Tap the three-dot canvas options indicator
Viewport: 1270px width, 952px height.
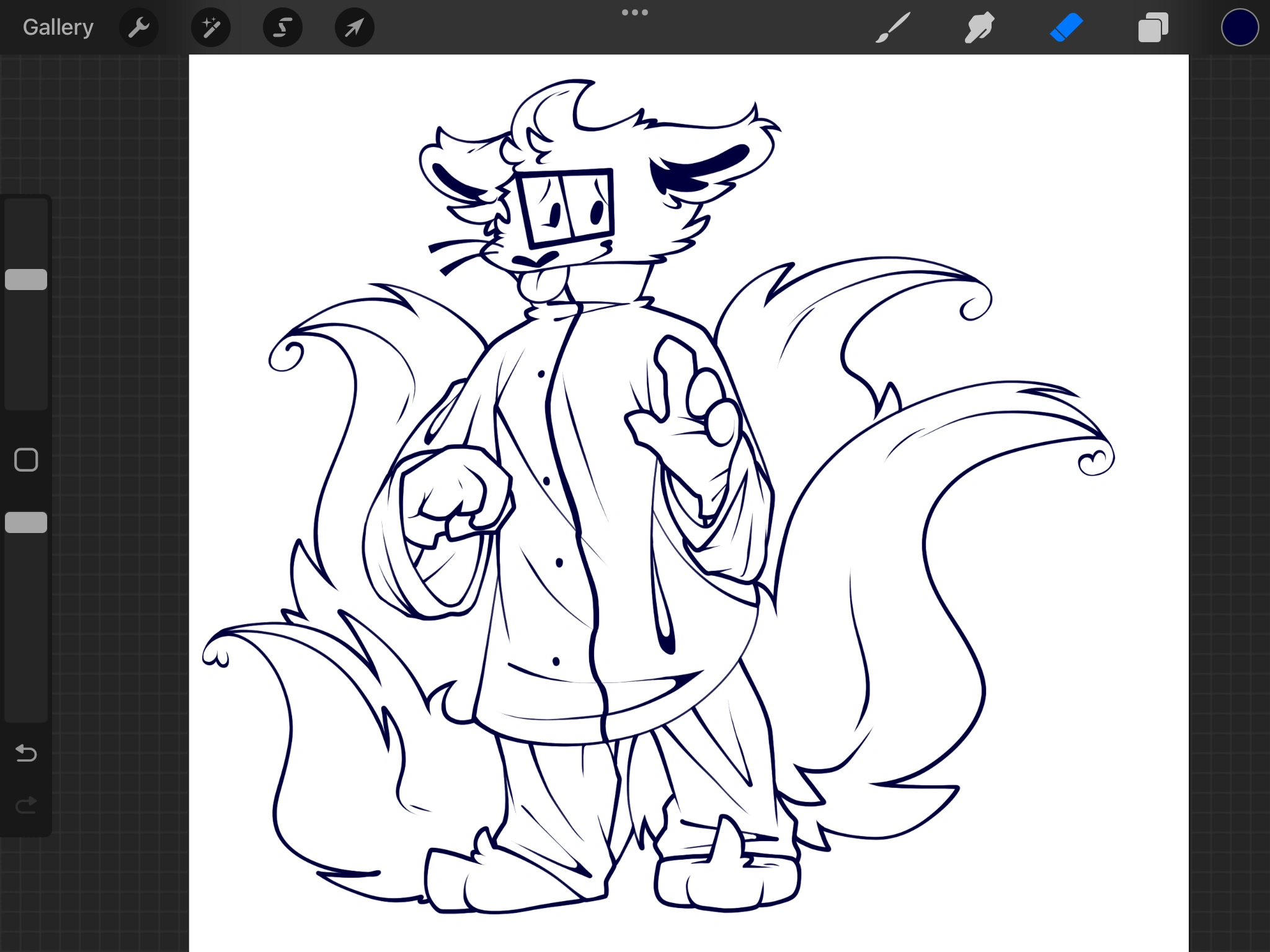pyautogui.click(x=635, y=12)
